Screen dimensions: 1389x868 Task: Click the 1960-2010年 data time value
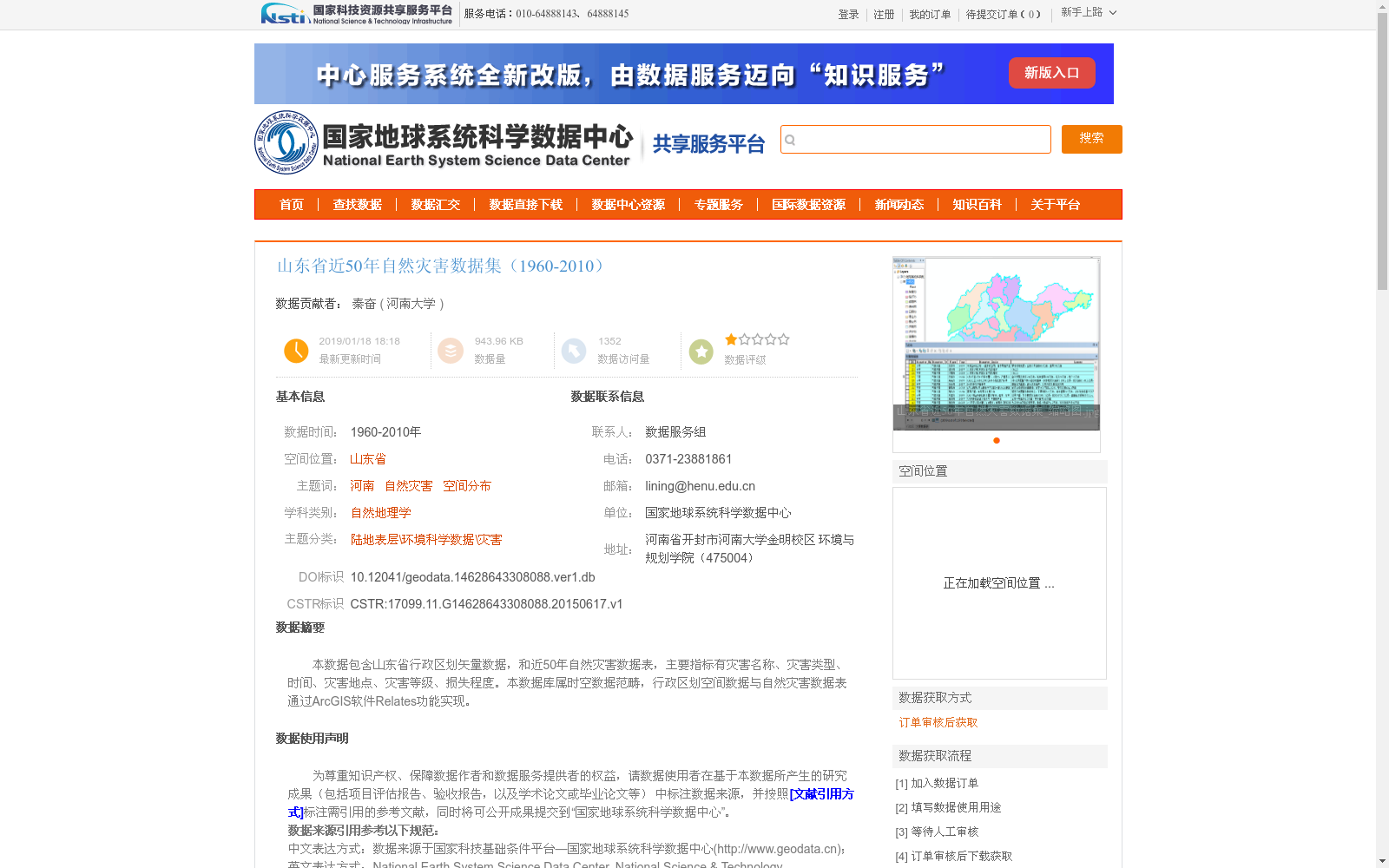click(385, 432)
